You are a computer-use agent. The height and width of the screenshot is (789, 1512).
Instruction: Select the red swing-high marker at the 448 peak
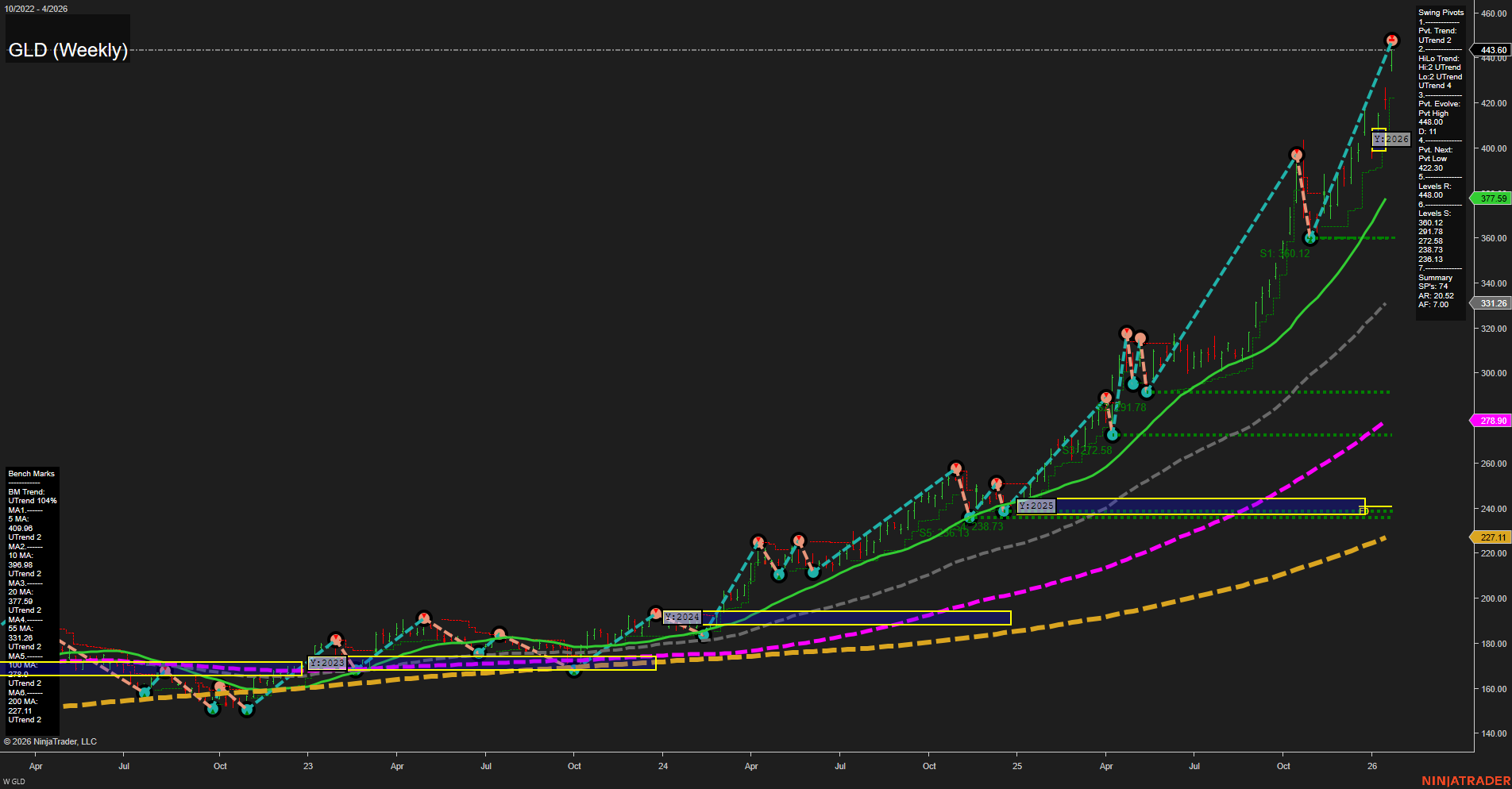pos(1391,38)
